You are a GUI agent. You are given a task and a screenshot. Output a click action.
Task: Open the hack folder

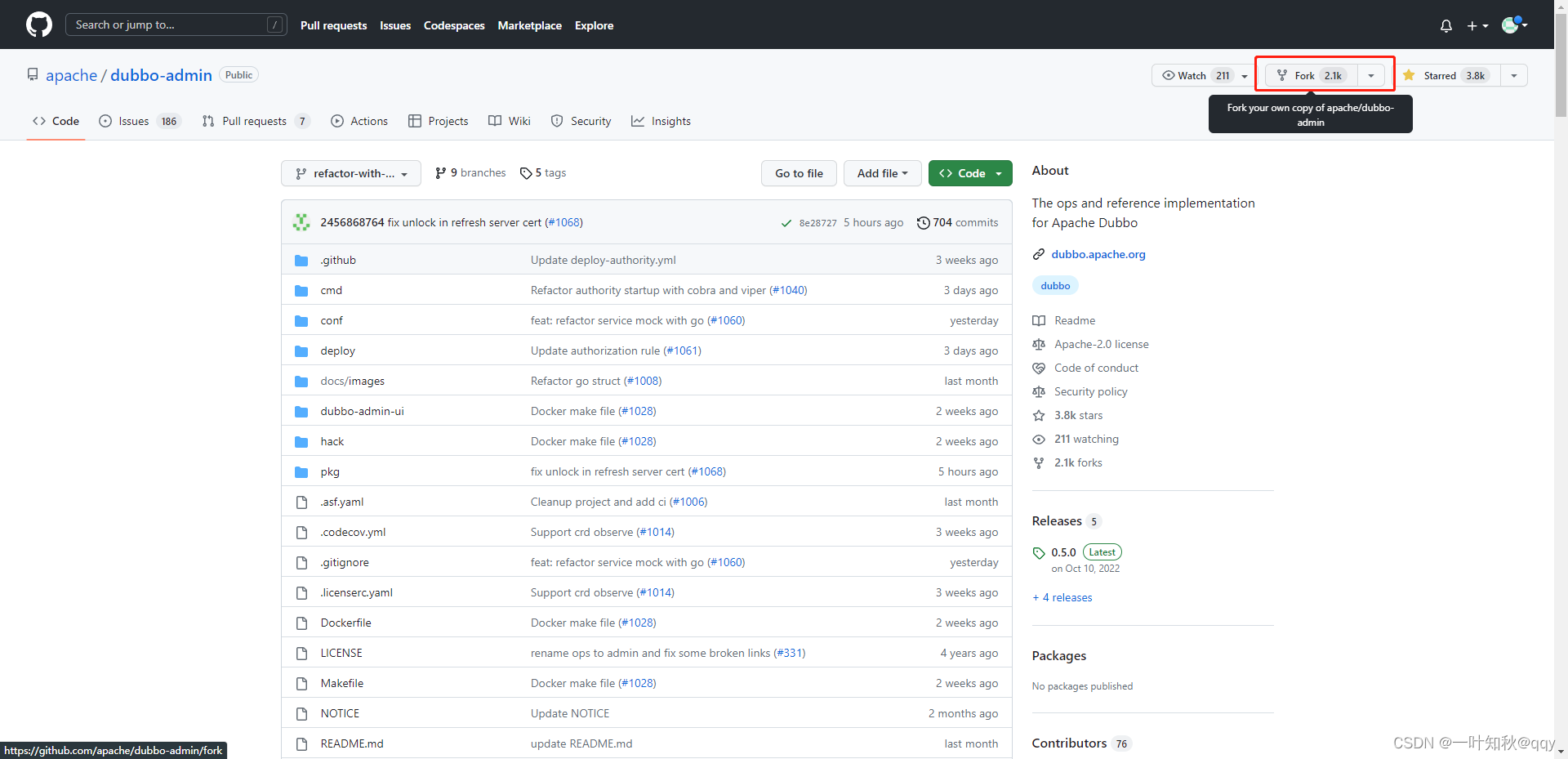(332, 441)
